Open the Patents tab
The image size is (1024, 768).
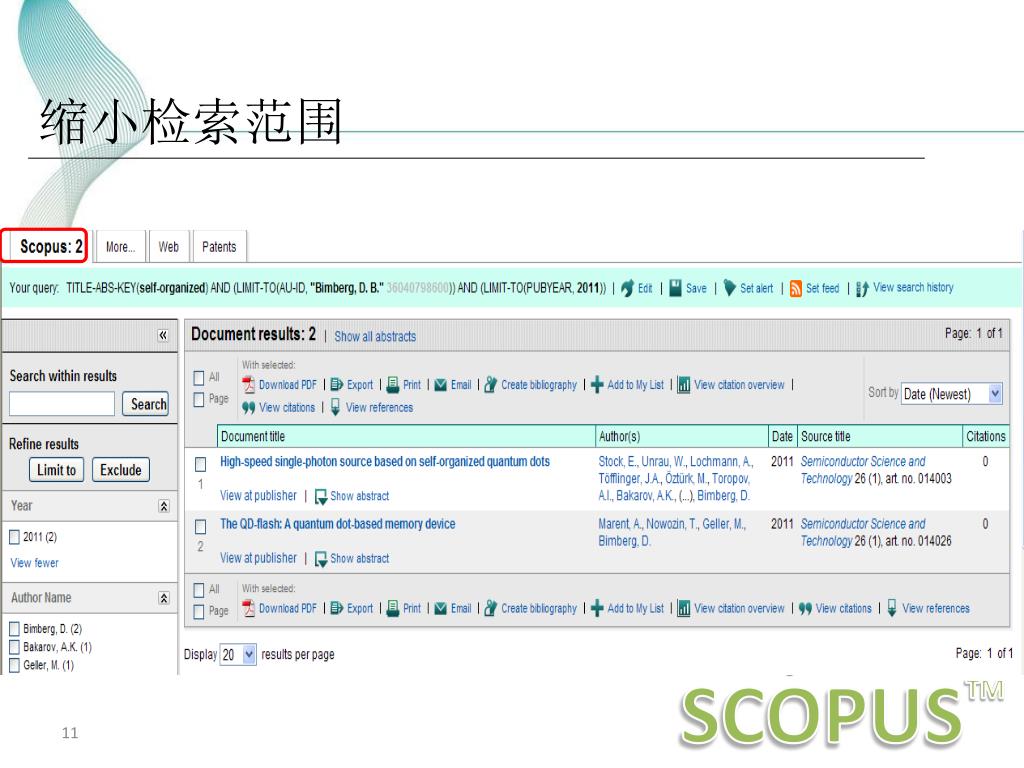coord(219,247)
